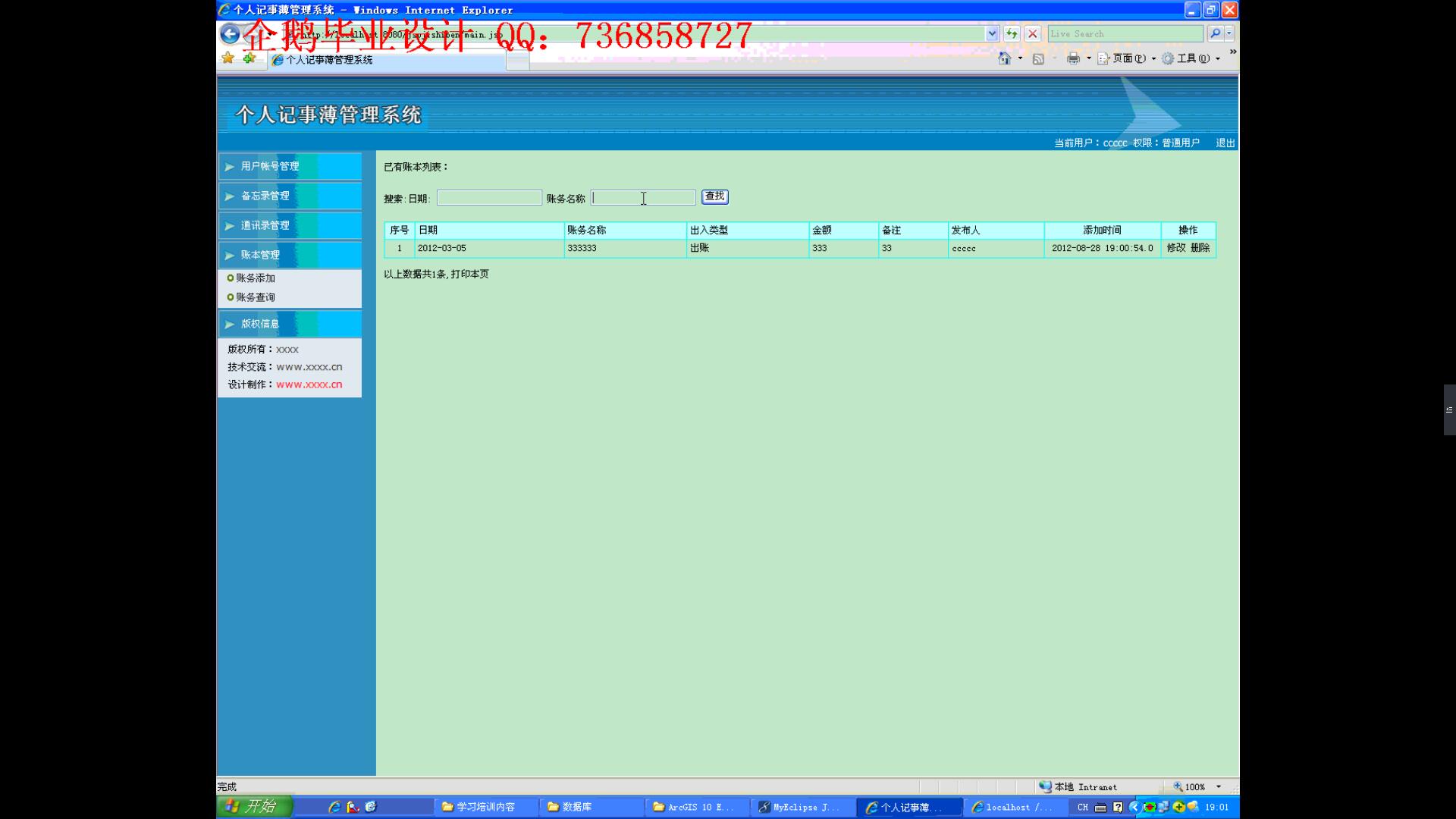Click the IE Back navigation button
Viewport: 1456px width, 819px height.
coord(230,33)
